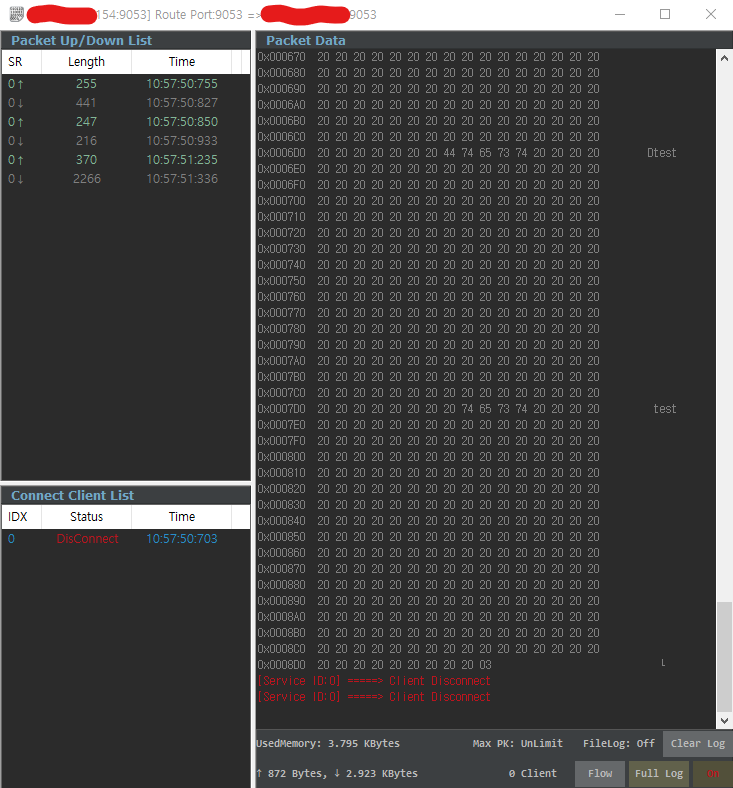Click Time column header in Packet Up/Down List
Viewport: 733px width, 788px height.
[181, 62]
